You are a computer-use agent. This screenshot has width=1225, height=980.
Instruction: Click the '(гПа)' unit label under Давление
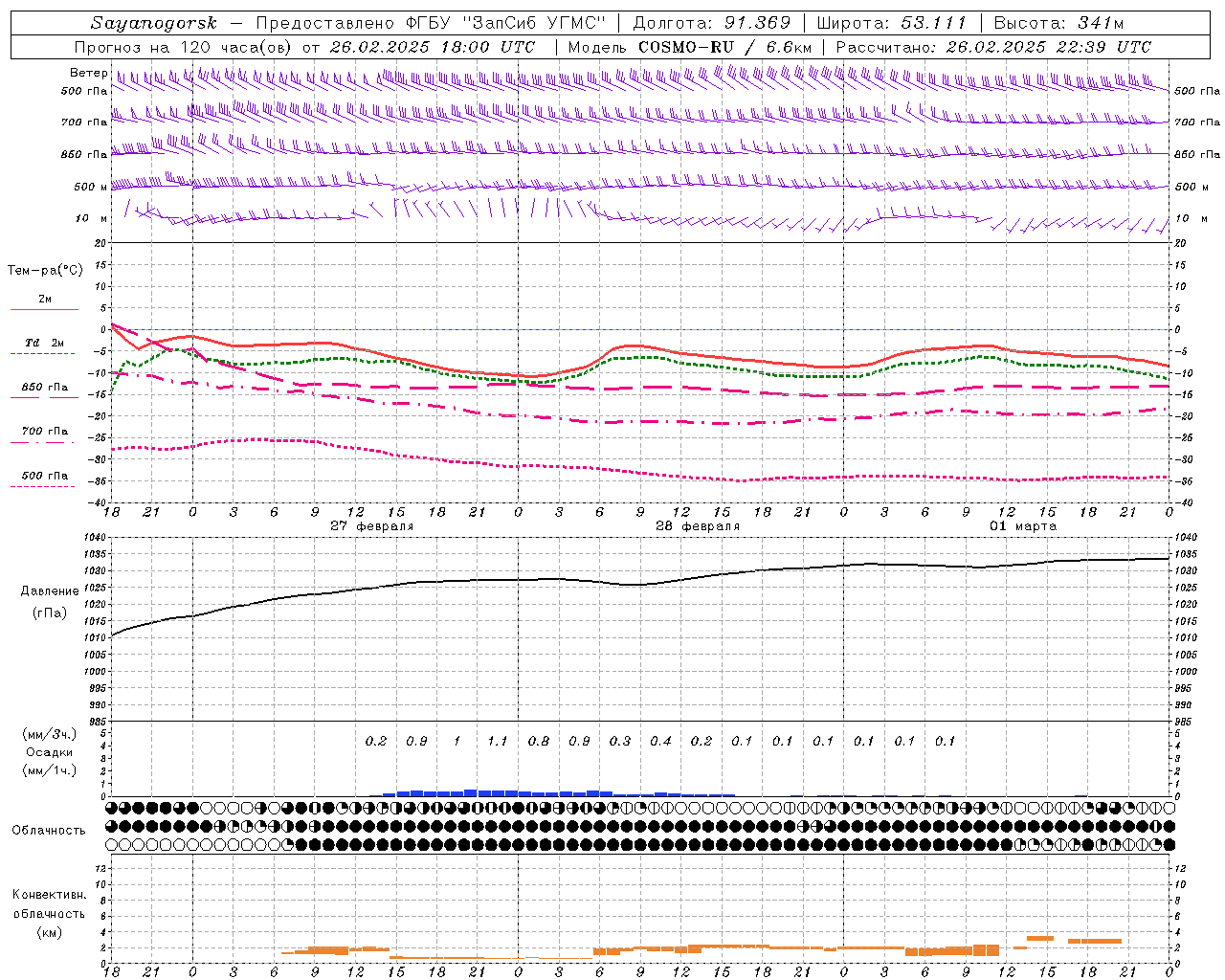tap(50, 613)
